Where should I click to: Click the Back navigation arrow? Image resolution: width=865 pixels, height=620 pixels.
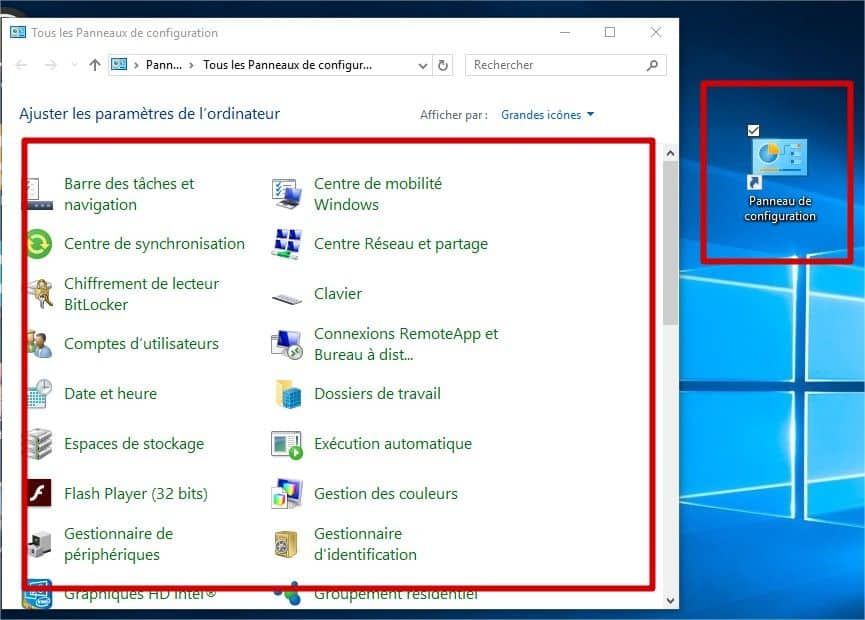(21, 64)
